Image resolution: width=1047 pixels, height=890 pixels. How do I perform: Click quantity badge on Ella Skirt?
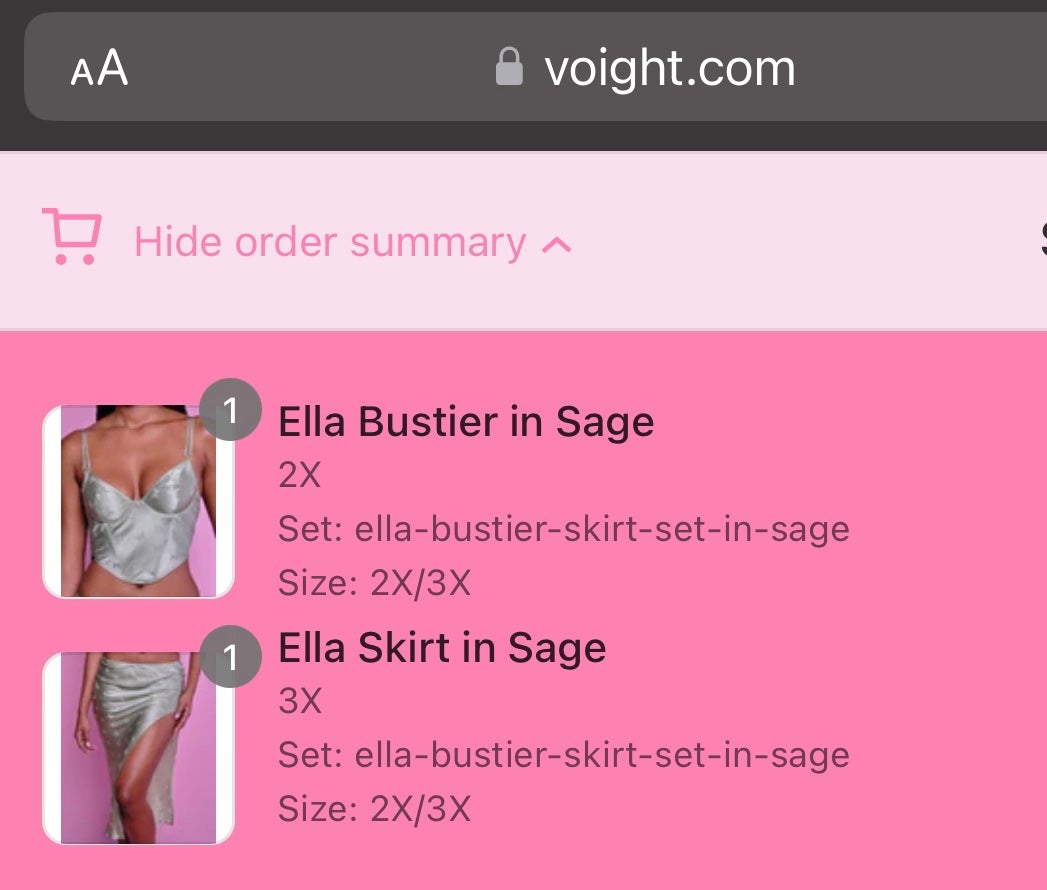pyautogui.click(x=230, y=657)
